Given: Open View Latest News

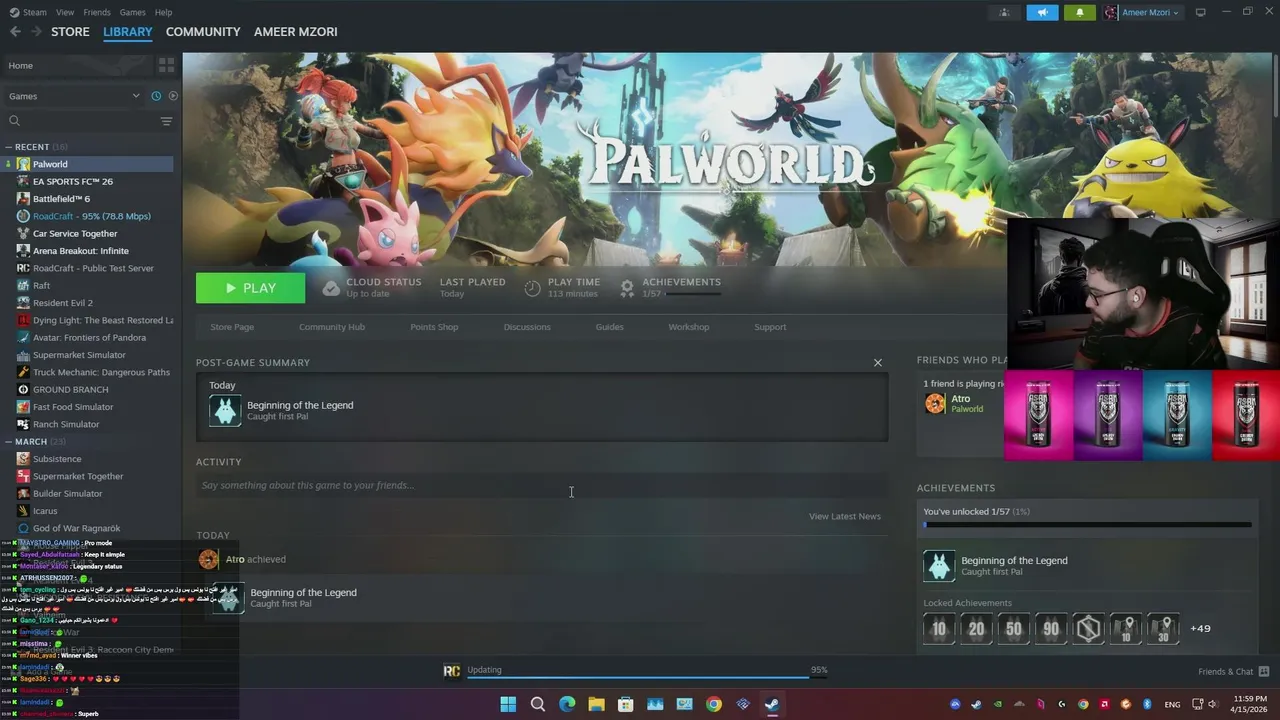Looking at the screenshot, I should [845, 516].
